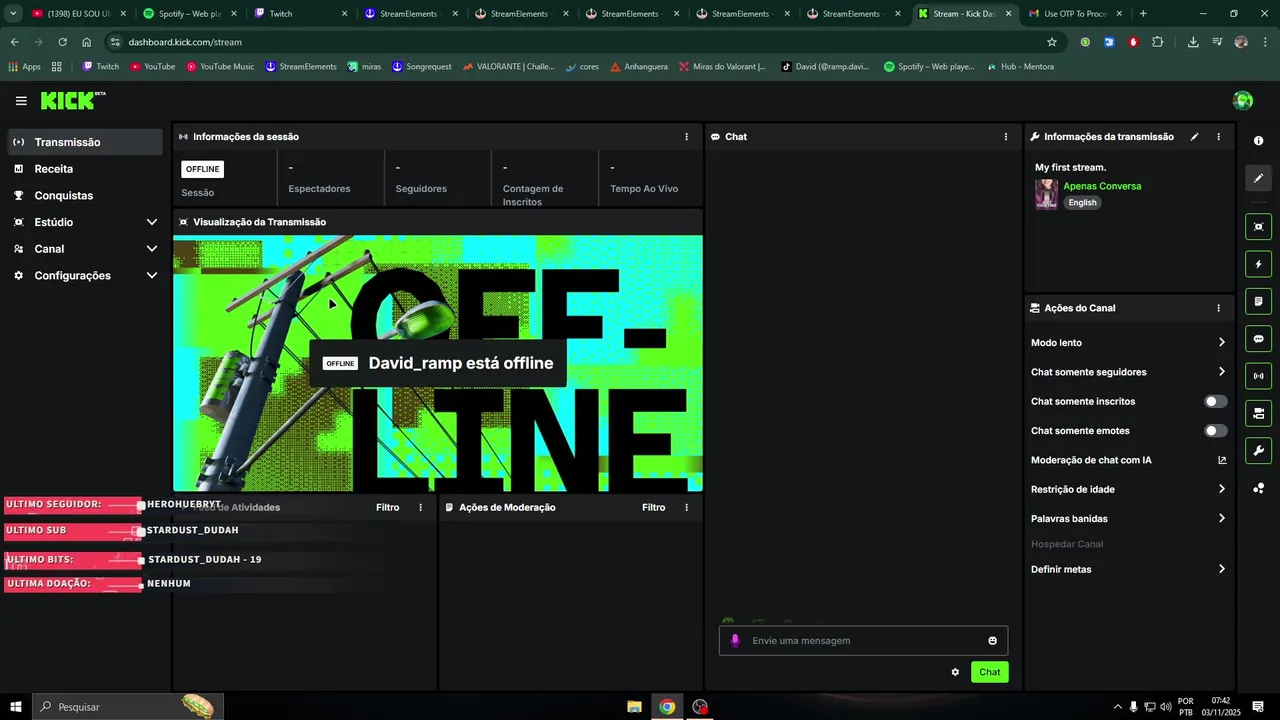Click the Envie uma mensagem chat input
The image size is (1280, 720).
click(x=863, y=641)
